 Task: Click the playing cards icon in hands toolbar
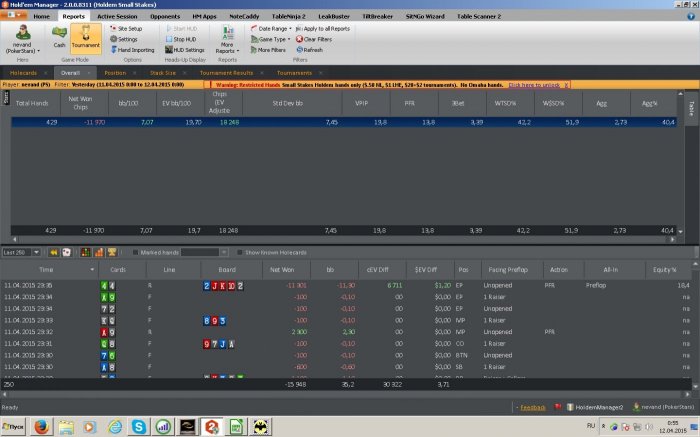tap(67, 253)
